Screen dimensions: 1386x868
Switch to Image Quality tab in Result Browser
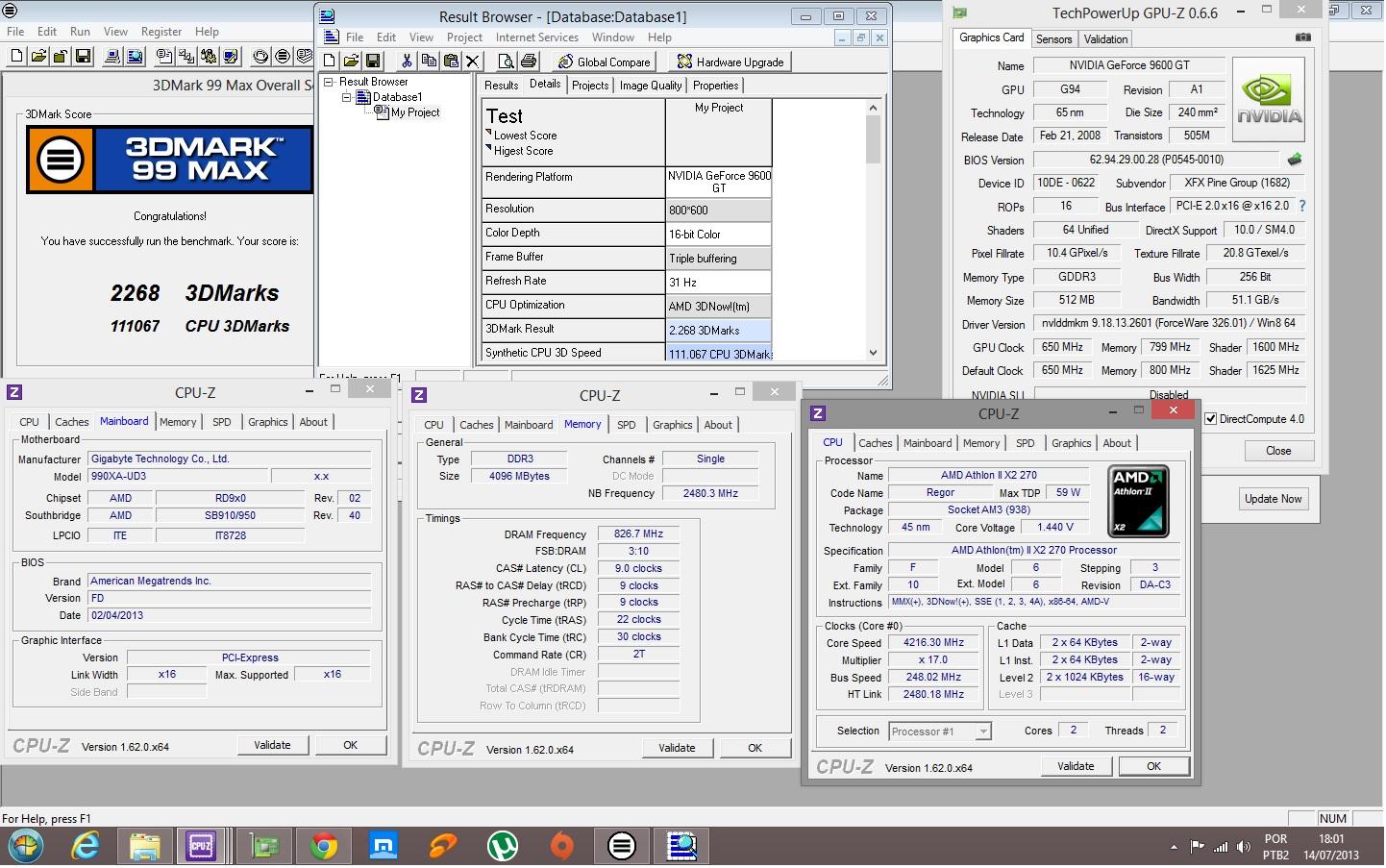click(x=651, y=86)
